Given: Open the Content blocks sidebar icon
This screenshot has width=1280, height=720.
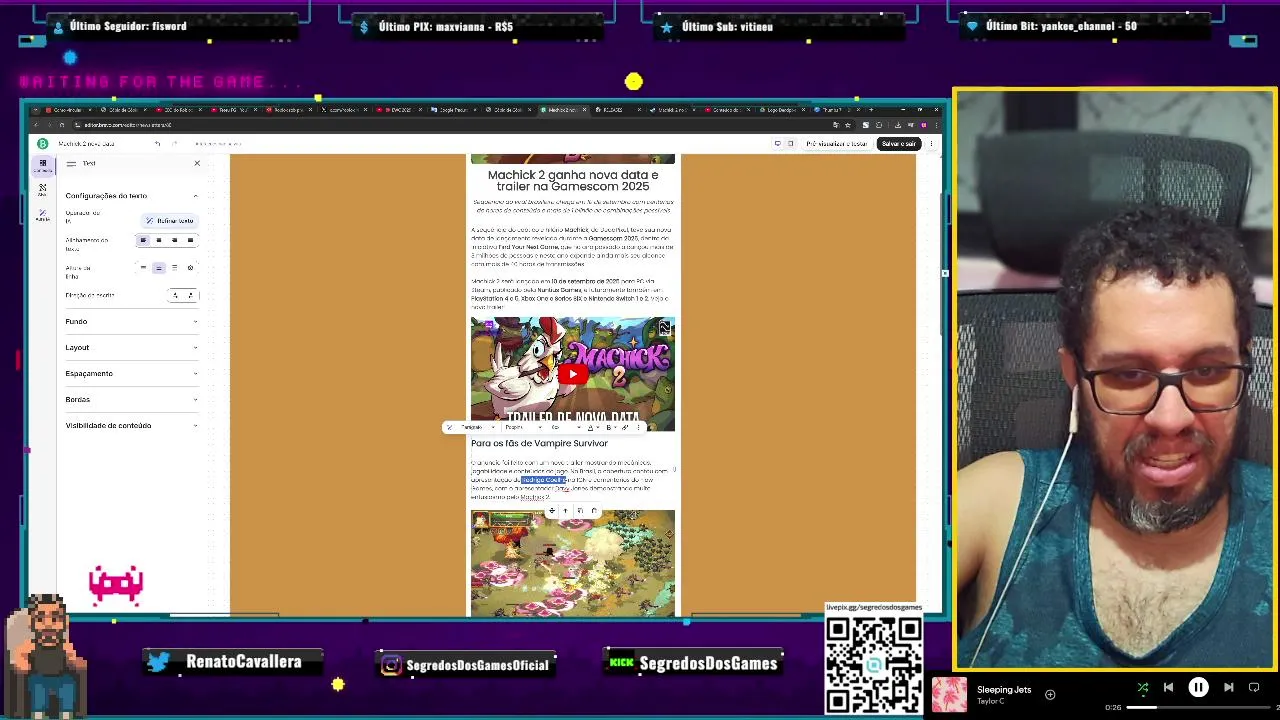Looking at the screenshot, I should [43, 167].
